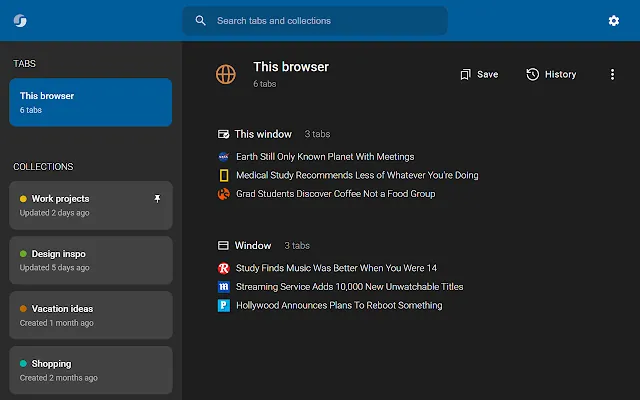The height and width of the screenshot is (400, 640).
Task: Click the teal dot on Shopping
Action: pos(23,364)
